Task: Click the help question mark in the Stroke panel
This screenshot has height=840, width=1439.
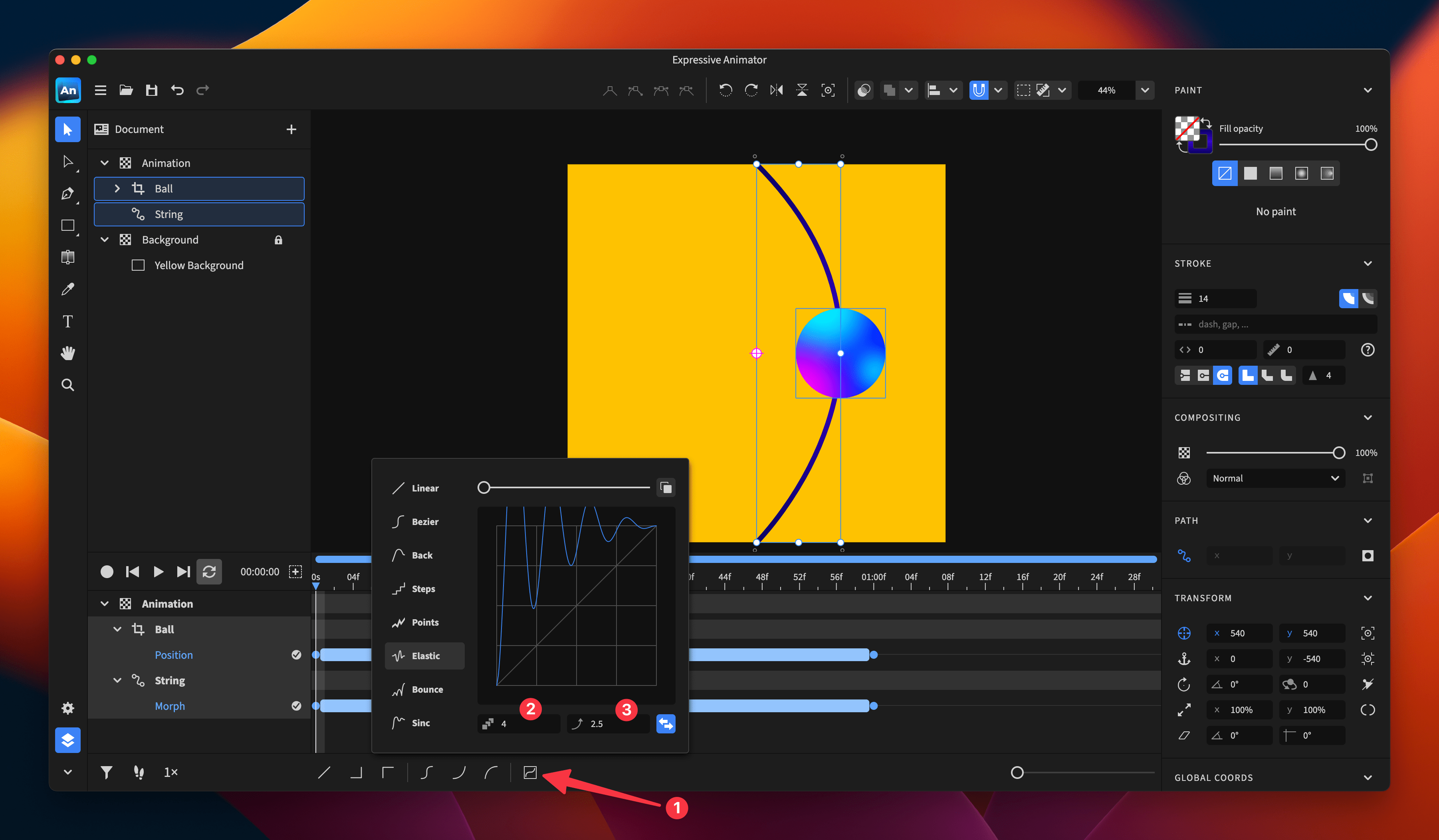Action: (x=1367, y=349)
